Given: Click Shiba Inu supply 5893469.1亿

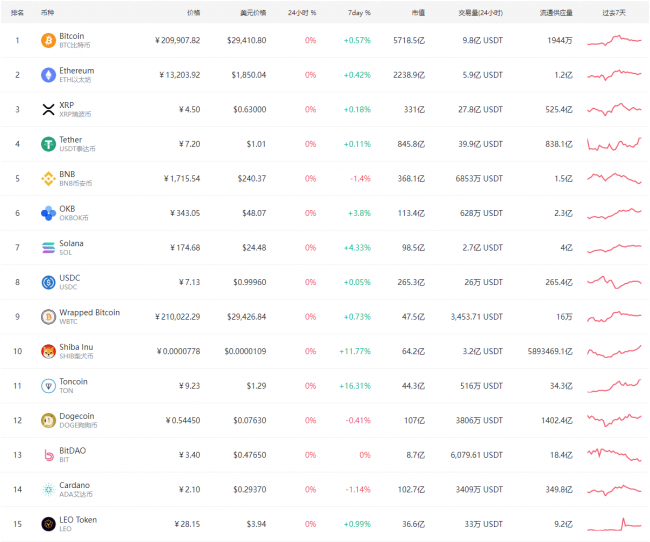Looking at the screenshot, I should click(550, 351).
